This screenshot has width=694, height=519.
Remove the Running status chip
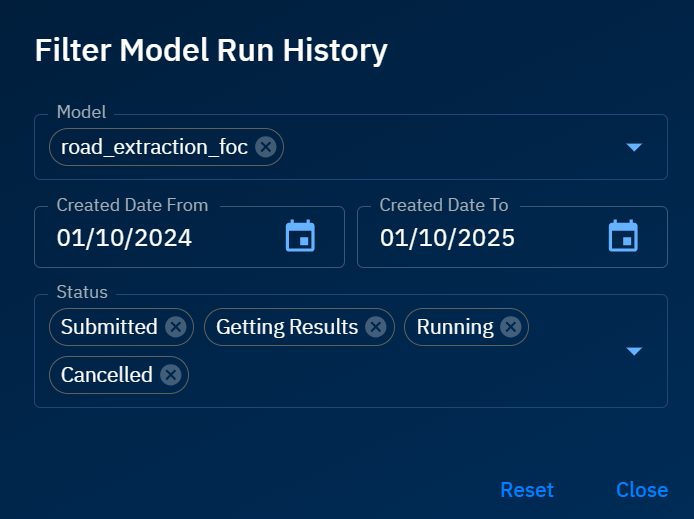pos(510,327)
